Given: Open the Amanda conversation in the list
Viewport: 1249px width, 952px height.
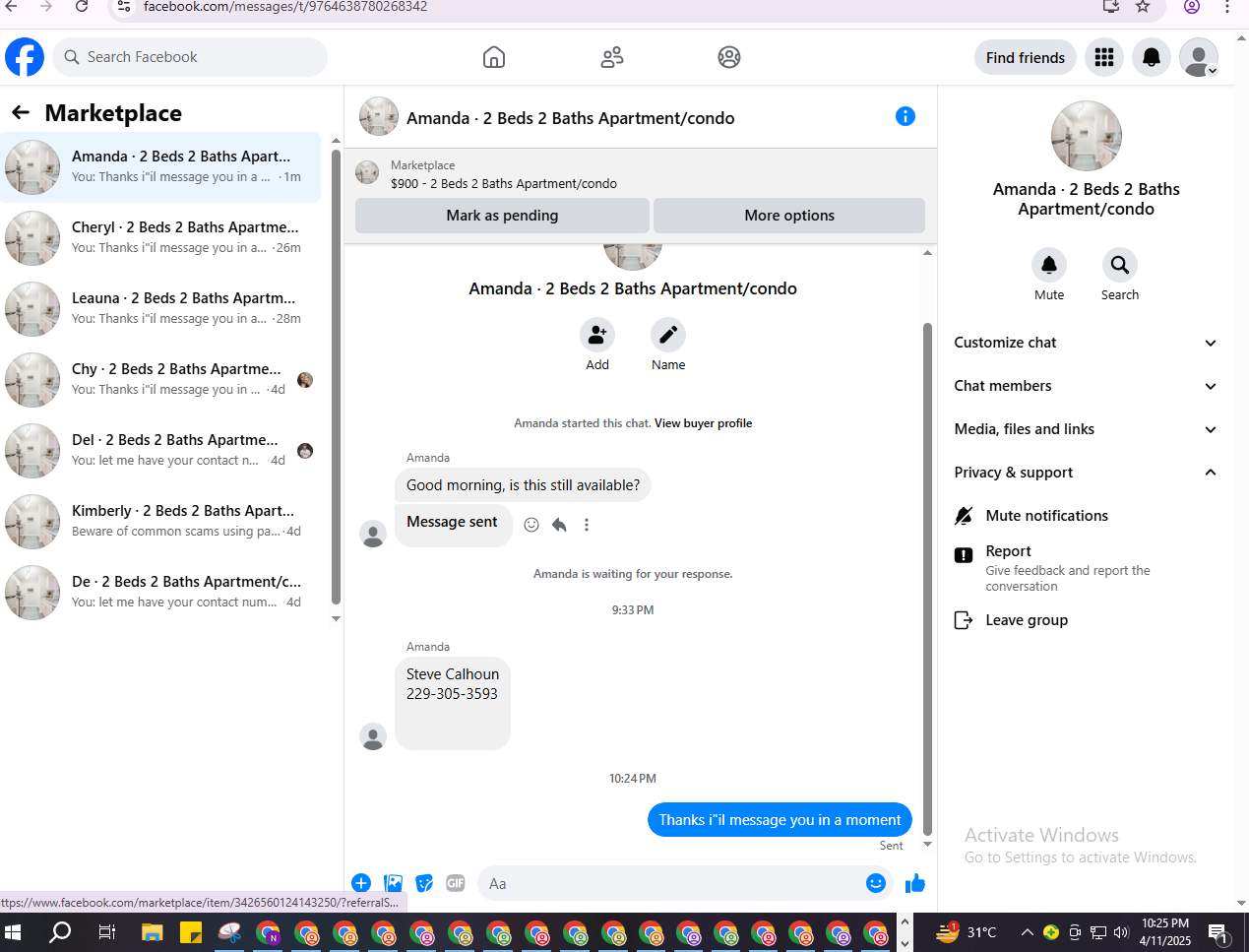Looking at the screenshot, I should [161, 167].
